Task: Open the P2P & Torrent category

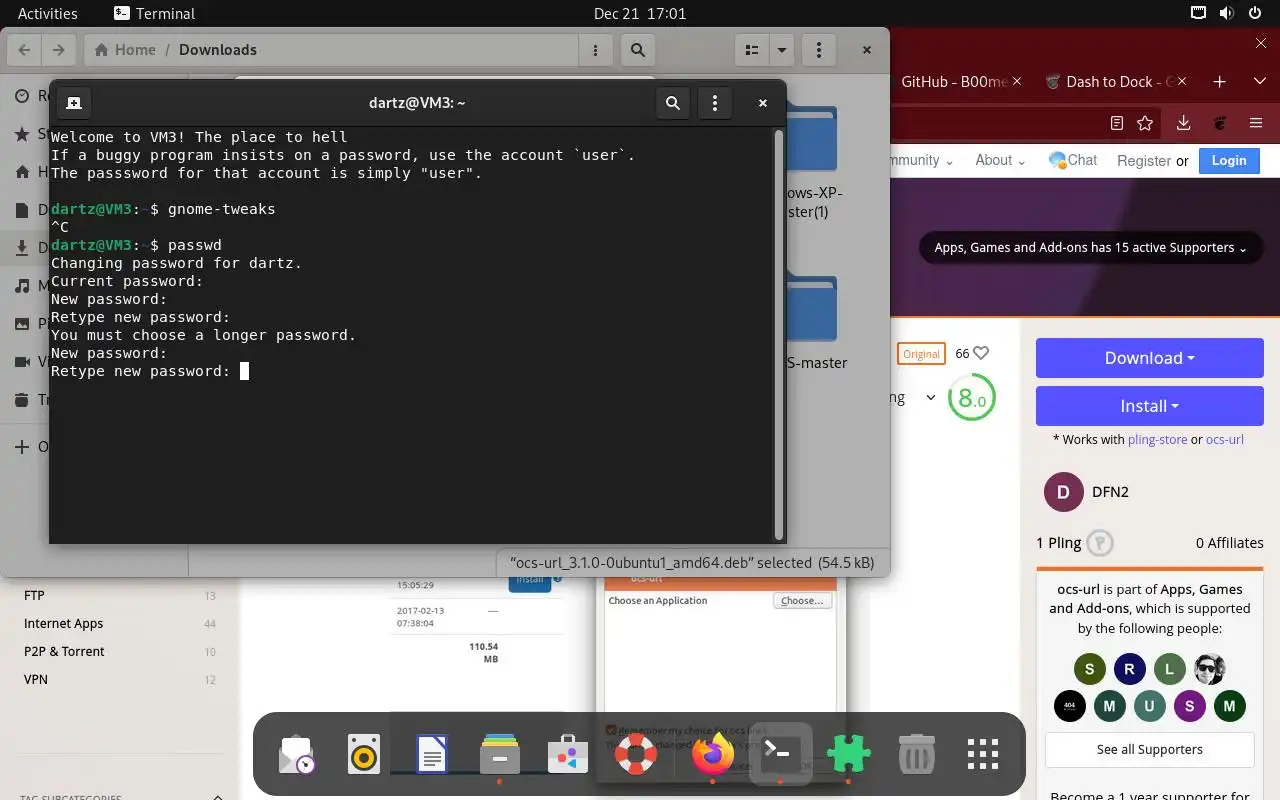Action: click(x=64, y=651)
